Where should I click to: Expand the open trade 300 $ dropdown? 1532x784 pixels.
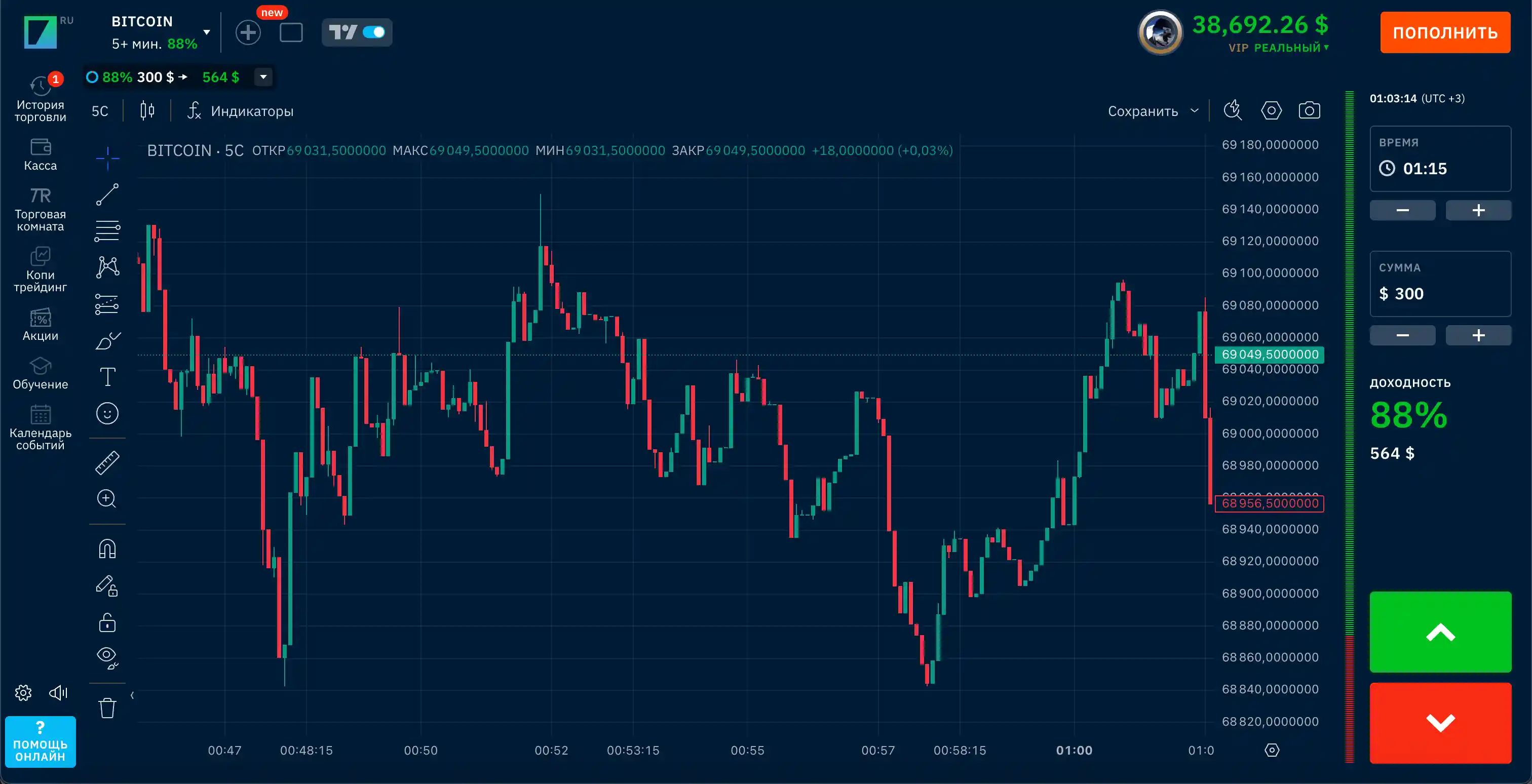(x=263, y=76)
